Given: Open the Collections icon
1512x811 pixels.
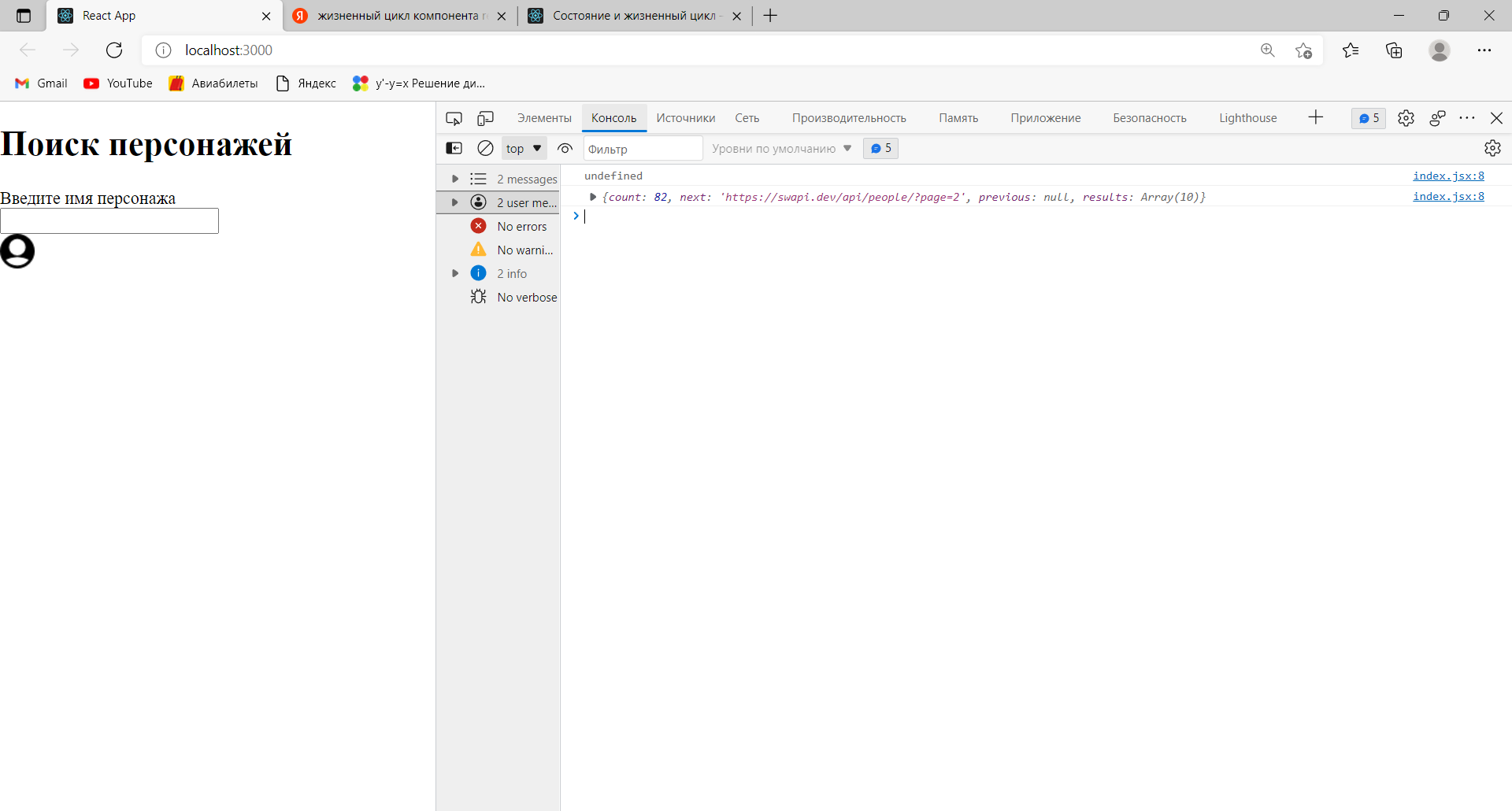Looking at the screenshot, I should [1394, 50].
